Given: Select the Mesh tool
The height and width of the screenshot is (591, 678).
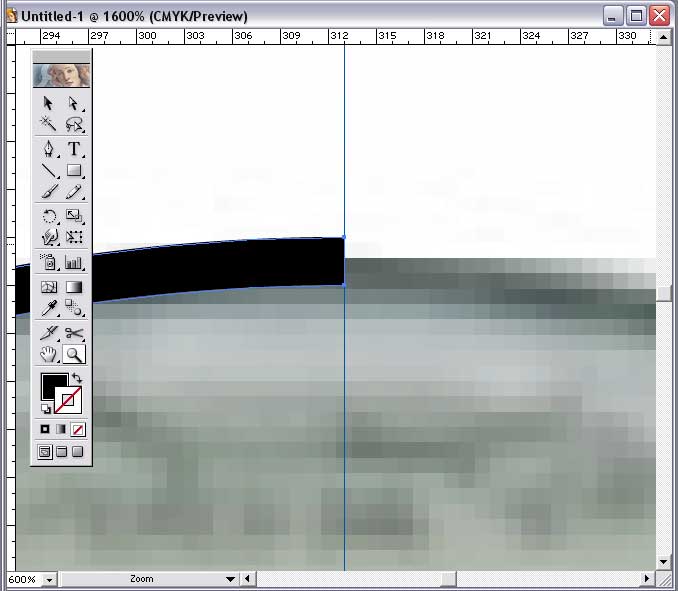Looking at the screenshot, I should (48, 287).
